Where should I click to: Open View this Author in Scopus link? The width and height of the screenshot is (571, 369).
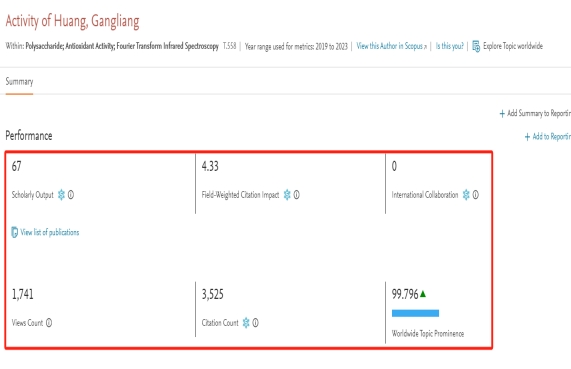[391, 46]
